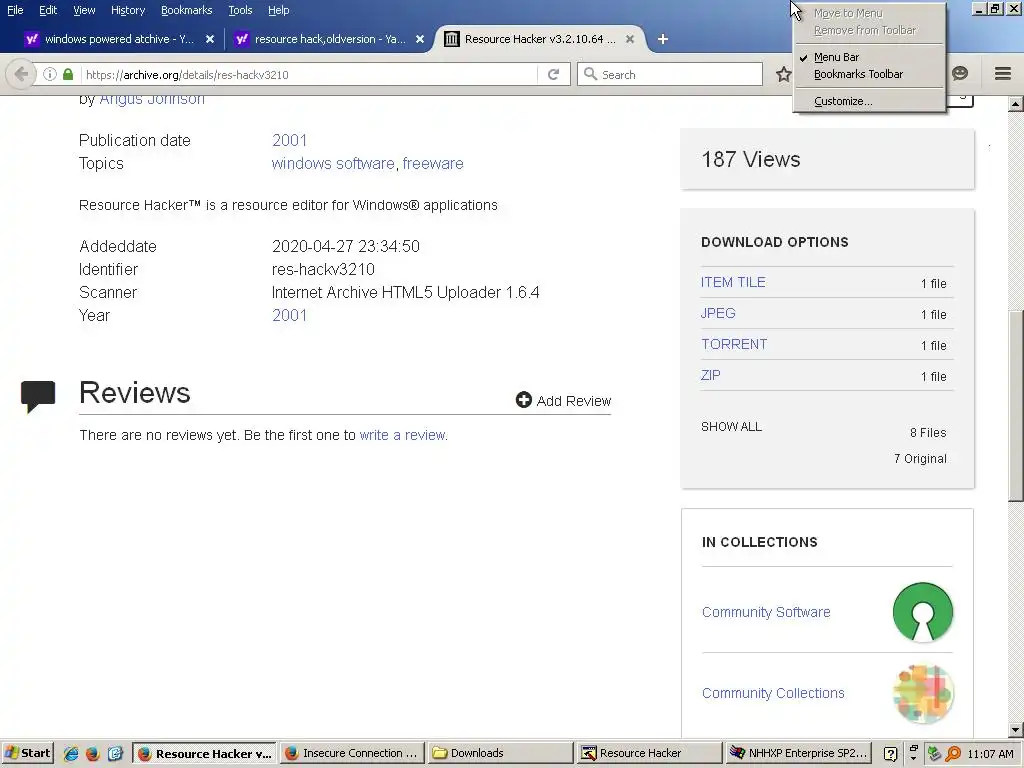Click the 11:07 AM system clock
This screenshot has width=1024, height=768.
pos(990,754)
